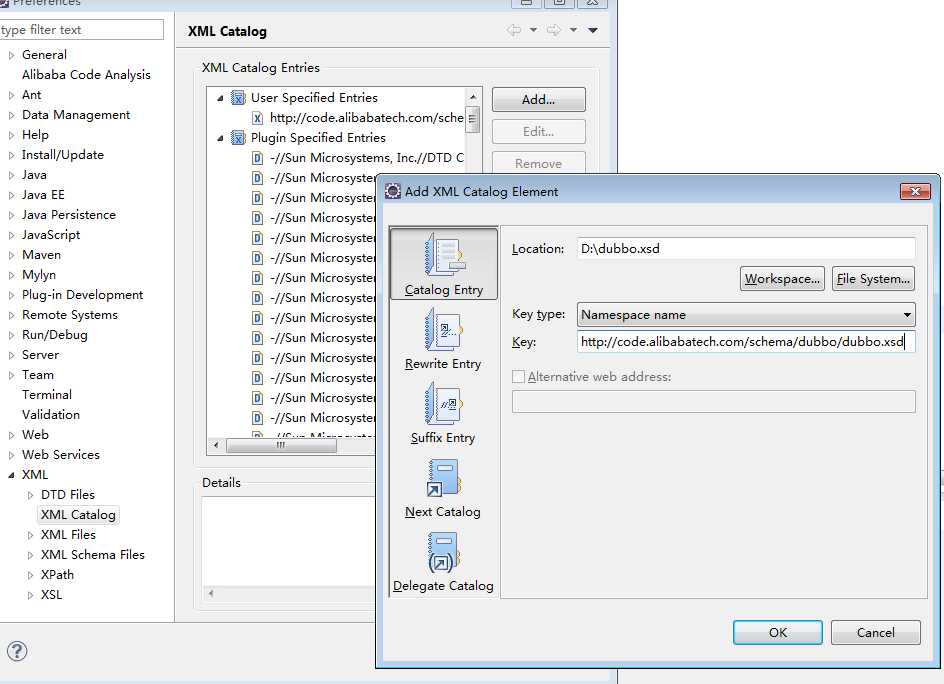The image size is (944, 684).
Task: Open the forward history dropdown arrow
Action: point(574,30)
